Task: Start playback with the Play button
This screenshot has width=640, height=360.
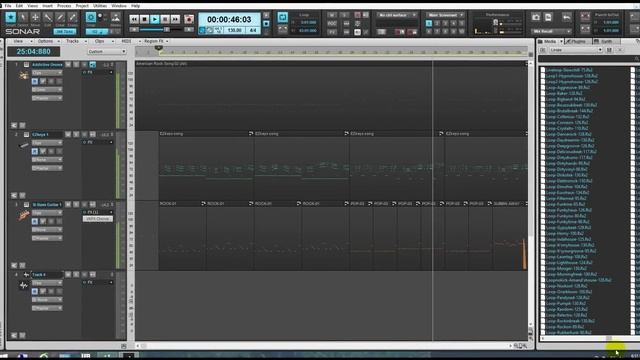Action: coord(155,19)
